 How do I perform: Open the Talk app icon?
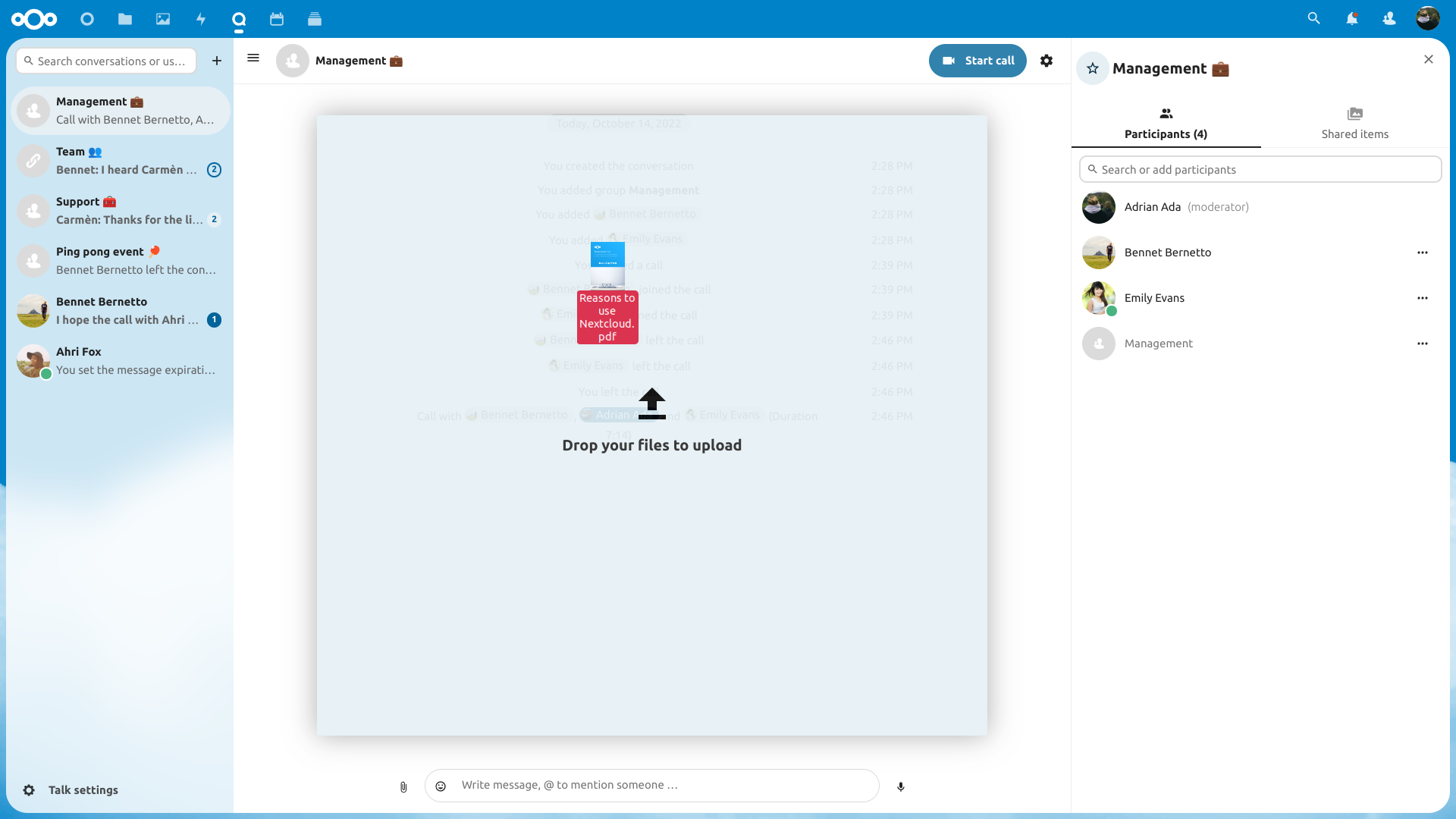click(239, 19)
